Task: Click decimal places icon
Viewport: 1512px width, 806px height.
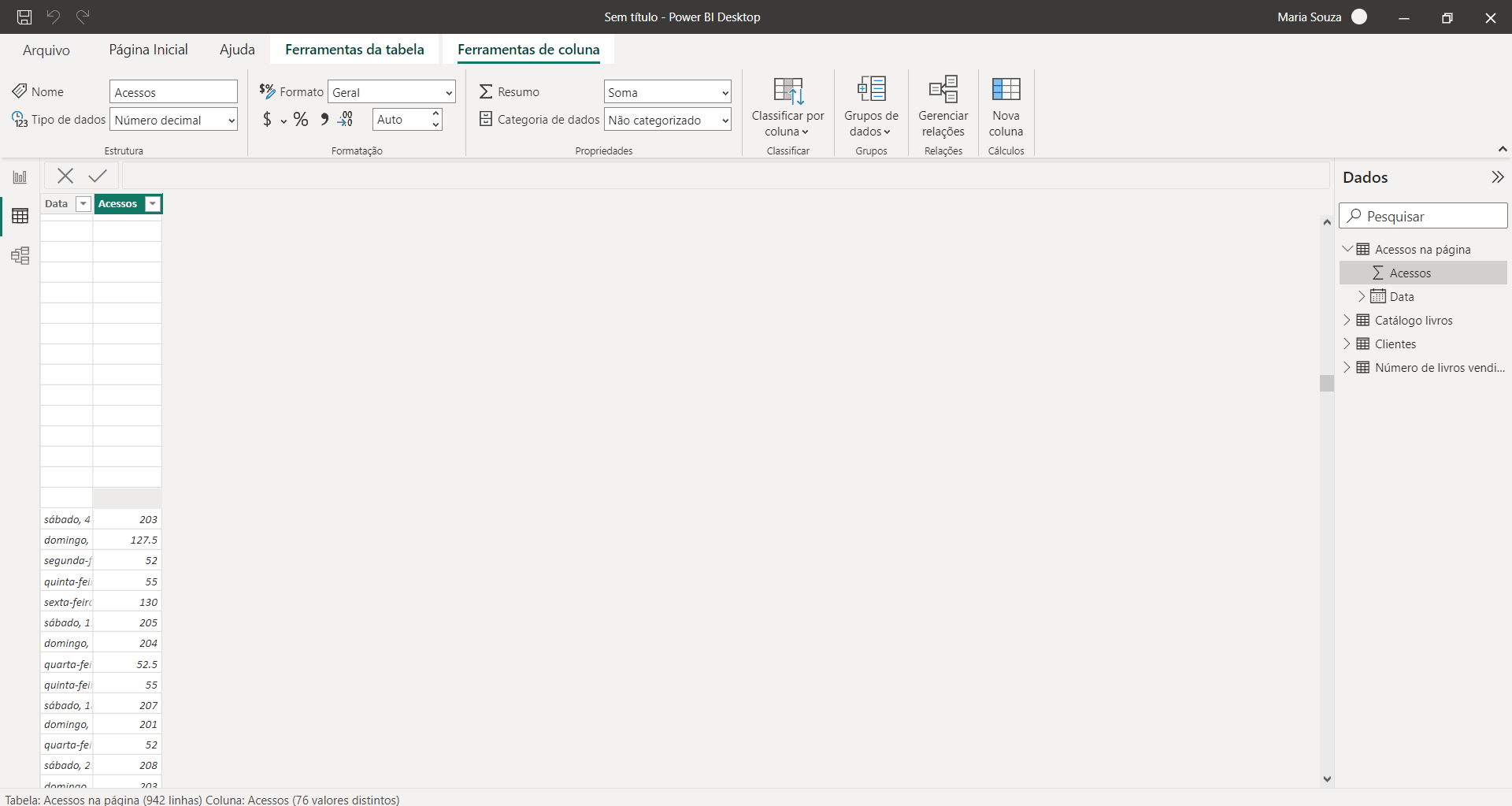Action: coord(346,119)
